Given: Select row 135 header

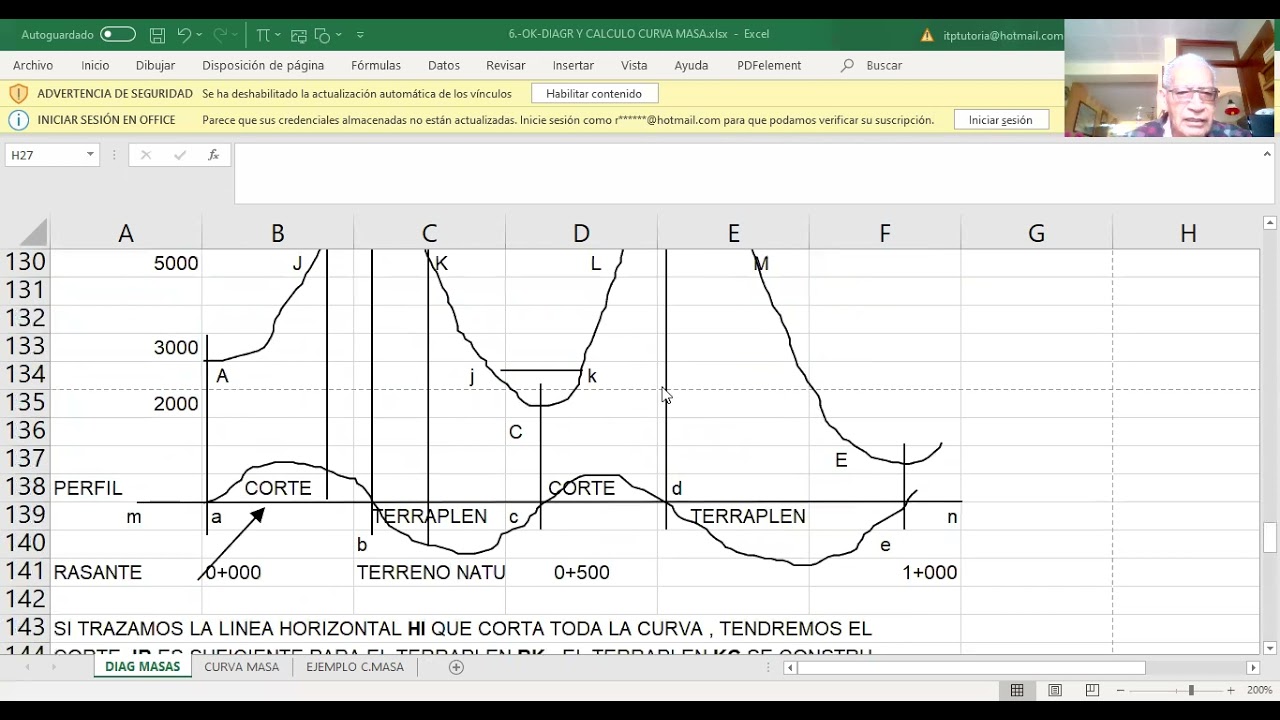Looking at the screenshot, I should pos(26,402).
